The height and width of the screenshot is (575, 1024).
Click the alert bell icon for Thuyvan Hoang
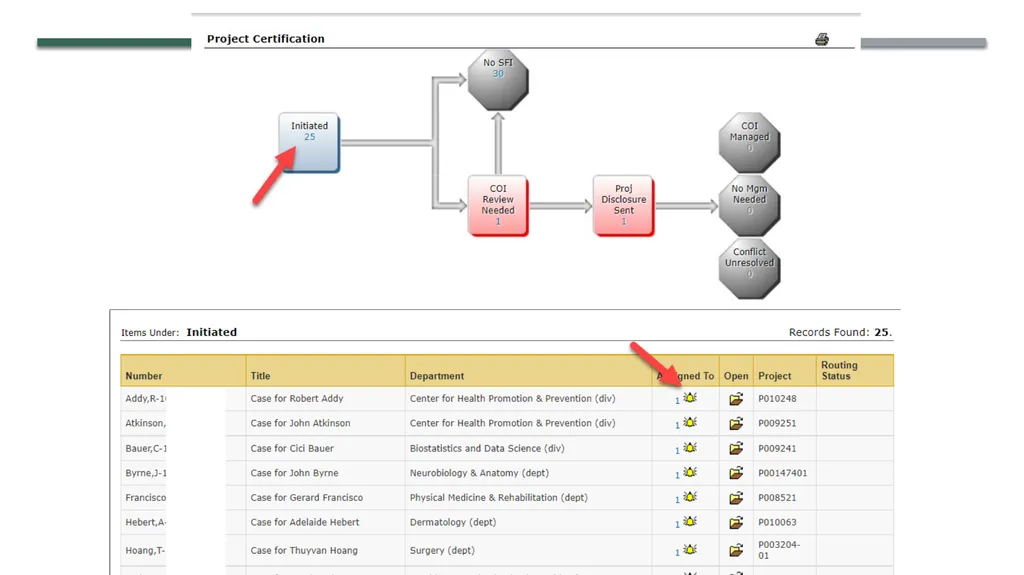[x=690, y=550]
